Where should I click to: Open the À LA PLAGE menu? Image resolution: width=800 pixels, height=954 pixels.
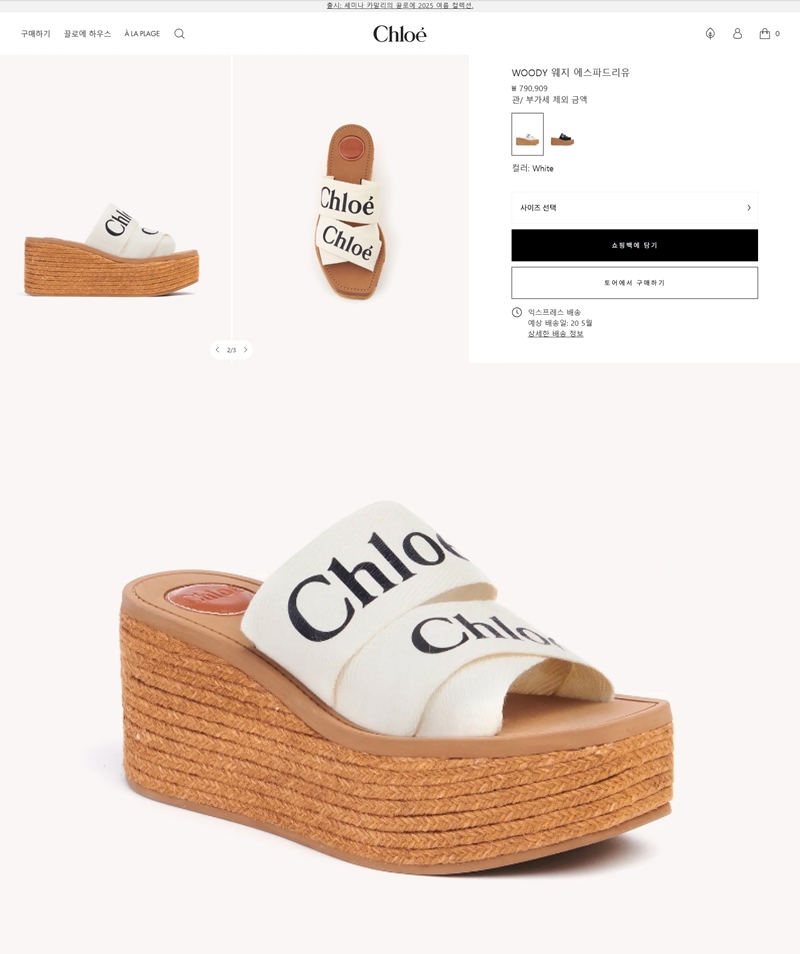(x=142, y=33)
